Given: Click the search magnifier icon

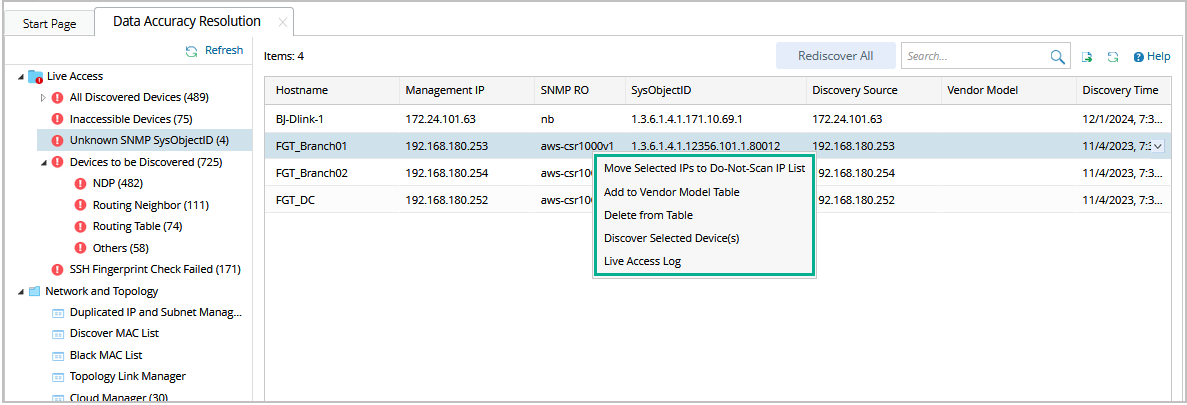Looking at the screenshot, I should 1057,57.
